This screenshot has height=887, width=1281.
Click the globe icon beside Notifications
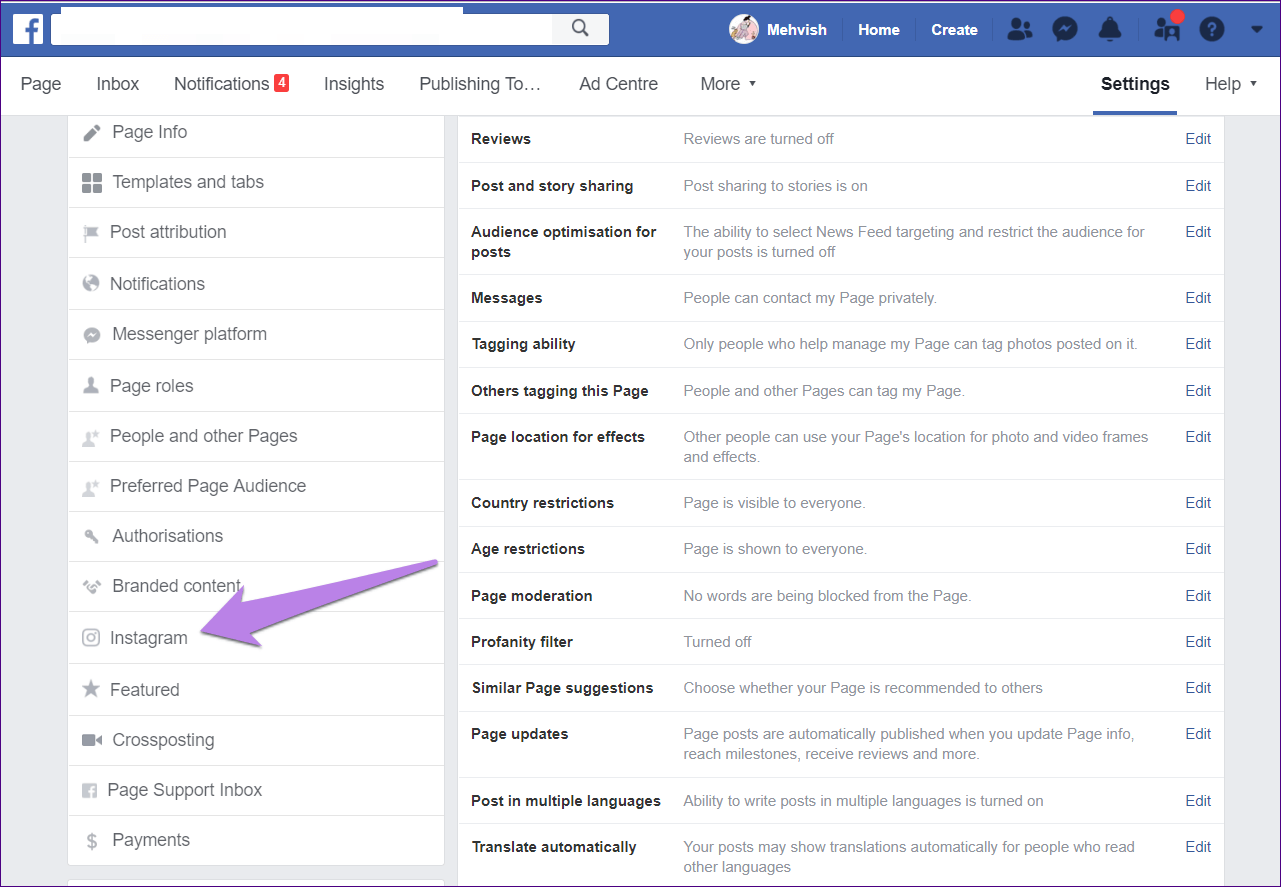click(x=91, y=284)
